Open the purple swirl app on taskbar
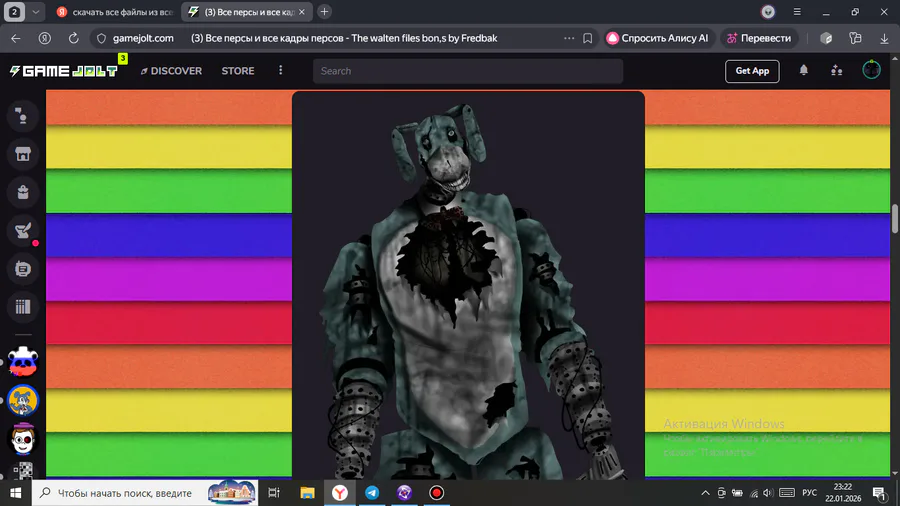 pyautogui.click(x=404, y=493)
